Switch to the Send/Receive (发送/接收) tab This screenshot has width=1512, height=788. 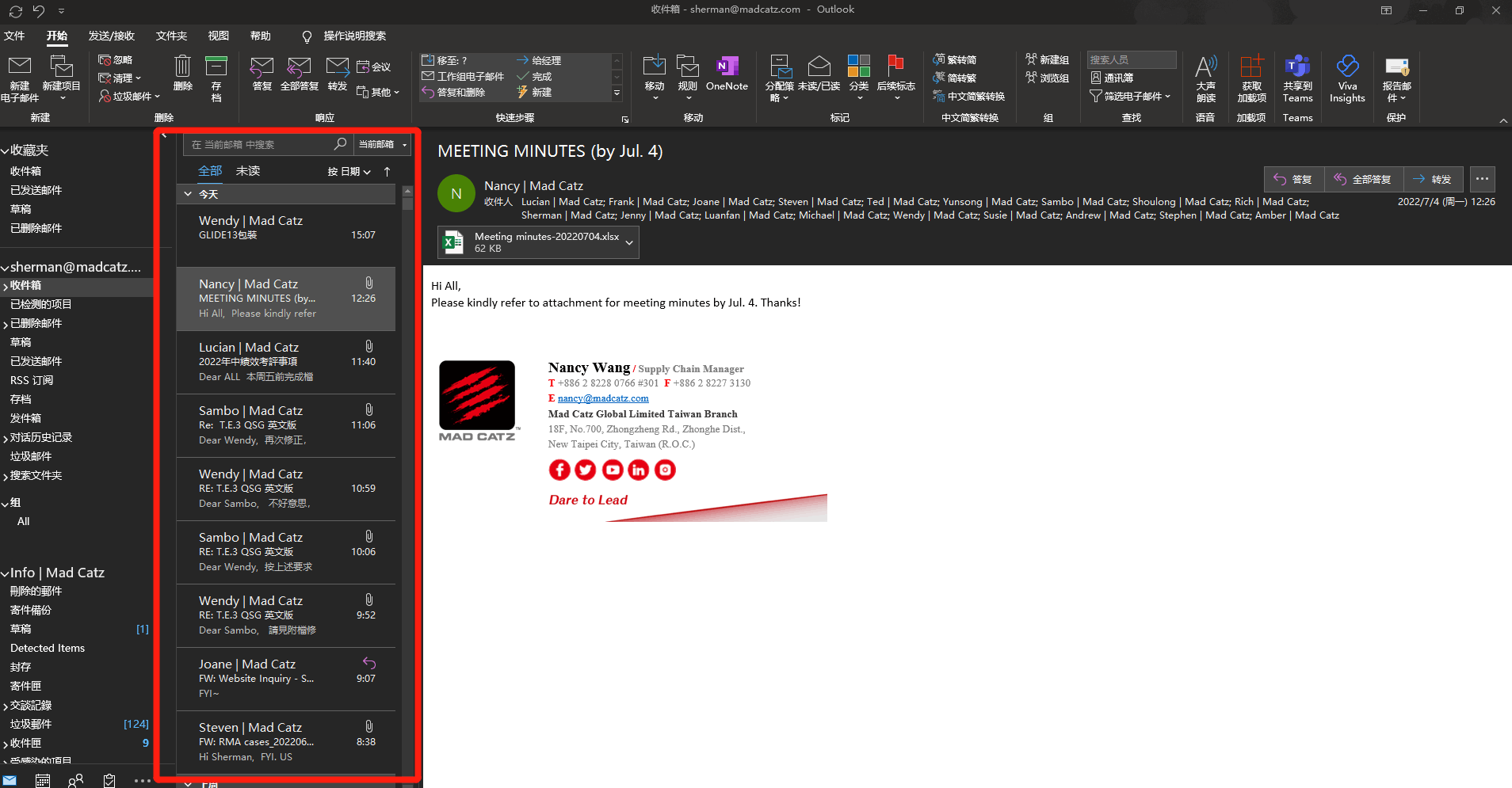coord(112,36)
